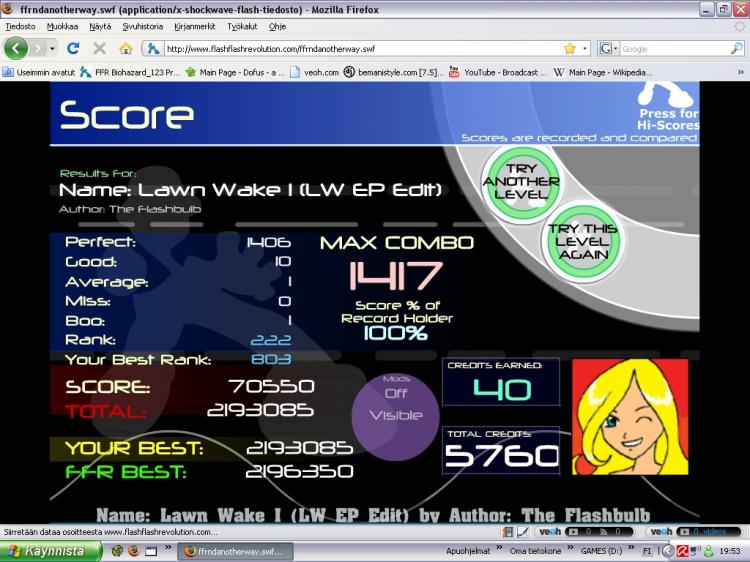Click the blonde girl avatar picture
This screenshot has width=750, height=562.
pos(630,417)
